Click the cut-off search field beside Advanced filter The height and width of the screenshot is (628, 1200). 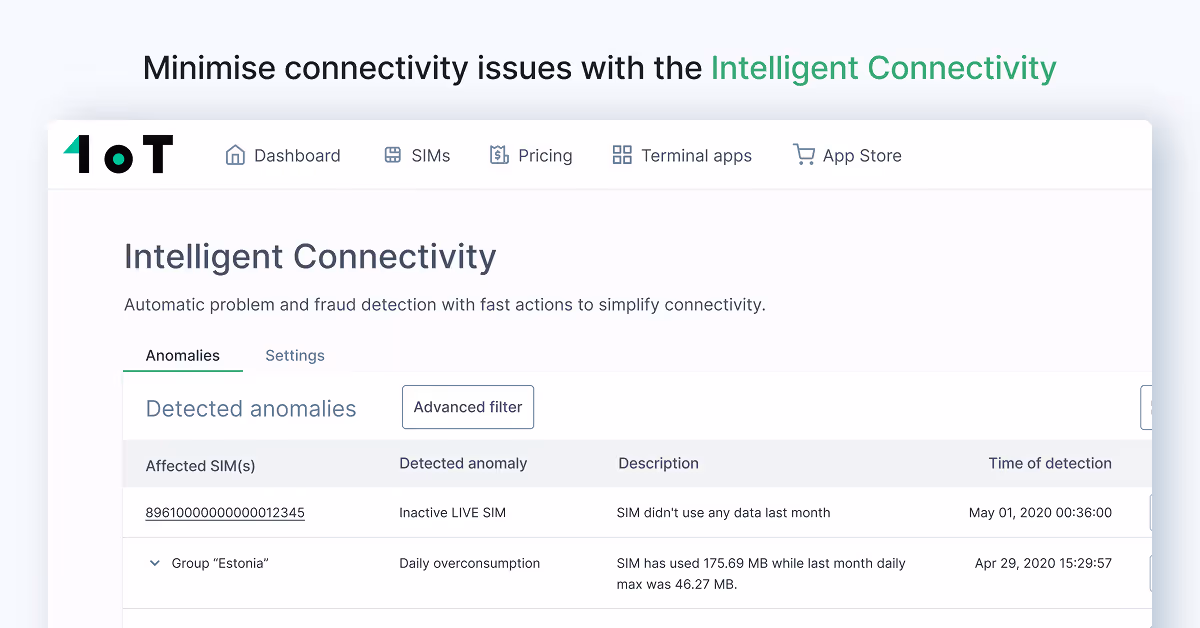(1146, 407)
